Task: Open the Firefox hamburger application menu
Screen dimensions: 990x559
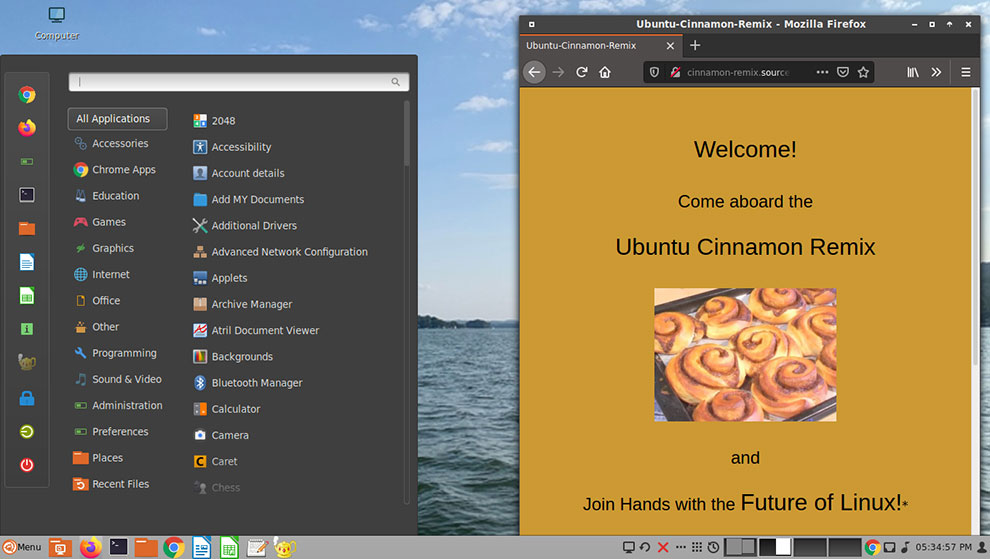Action: click(x=966, y=72)
